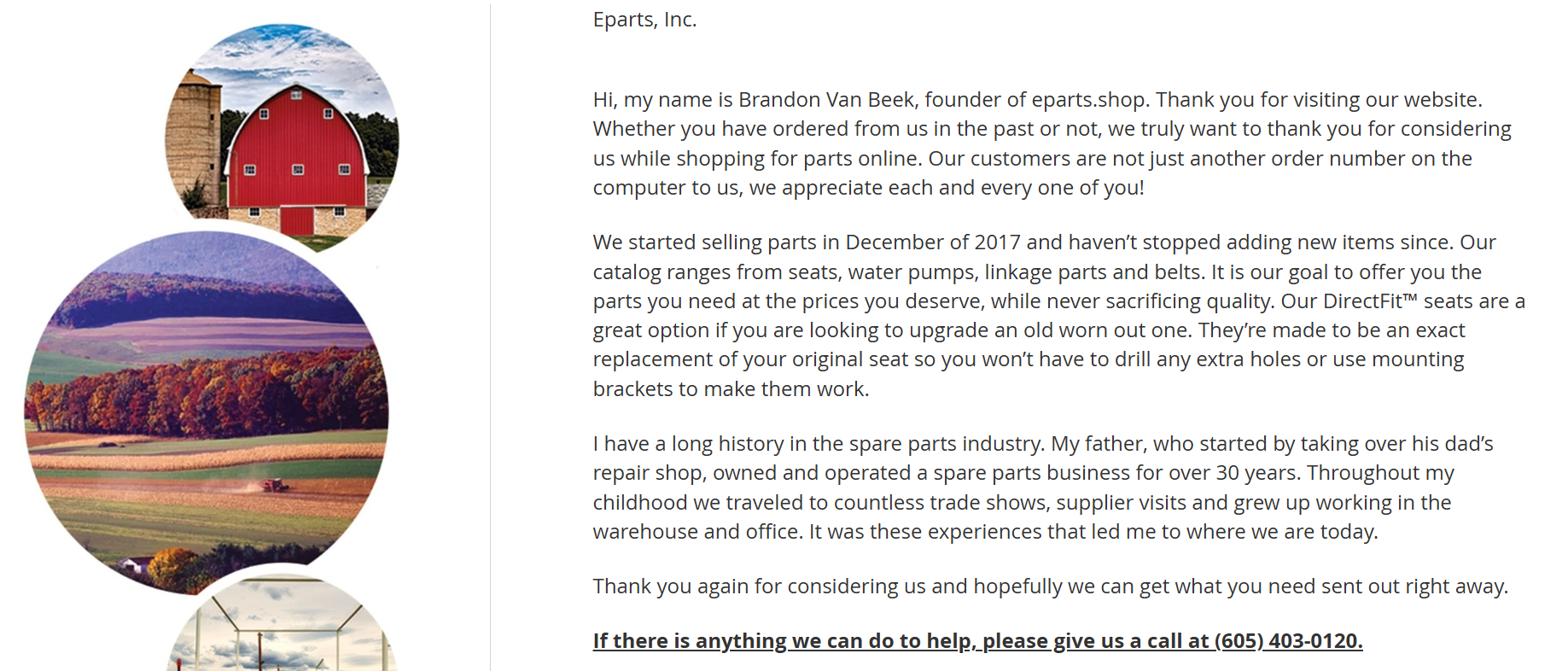Click the red barn circular image

(282, 137)
